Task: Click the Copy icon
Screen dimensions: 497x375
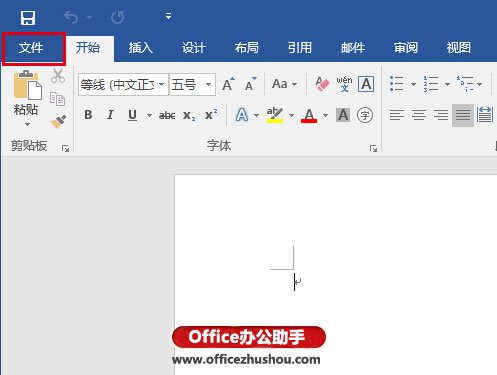Action: (x=57, y=99)
